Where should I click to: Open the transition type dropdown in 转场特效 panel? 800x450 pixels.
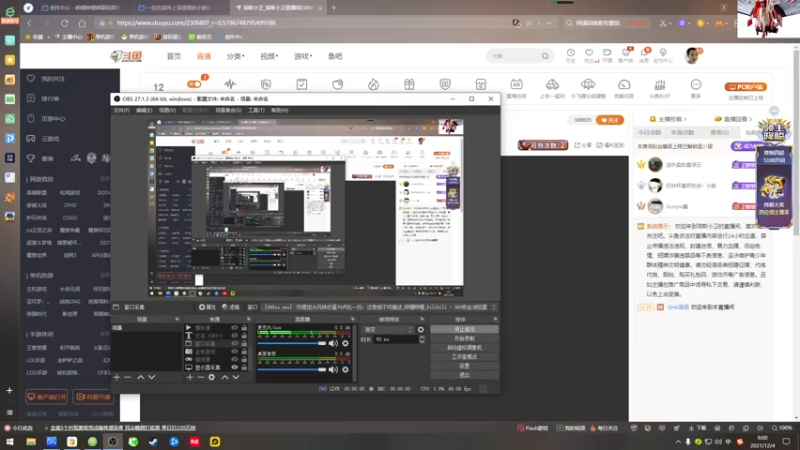coord(388,330)
